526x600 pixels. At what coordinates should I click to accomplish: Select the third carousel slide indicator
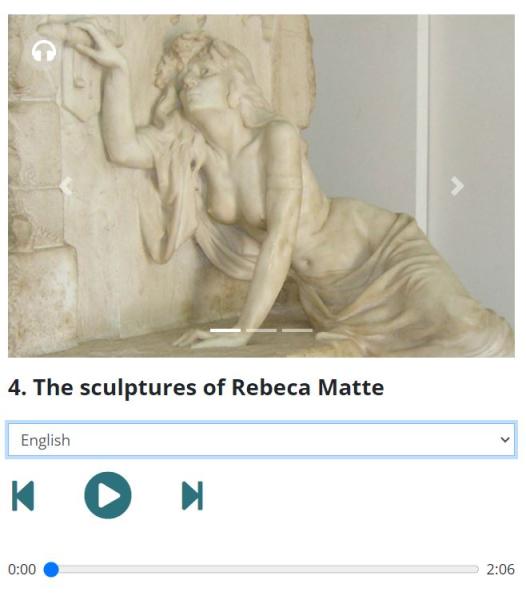point(297,330)
